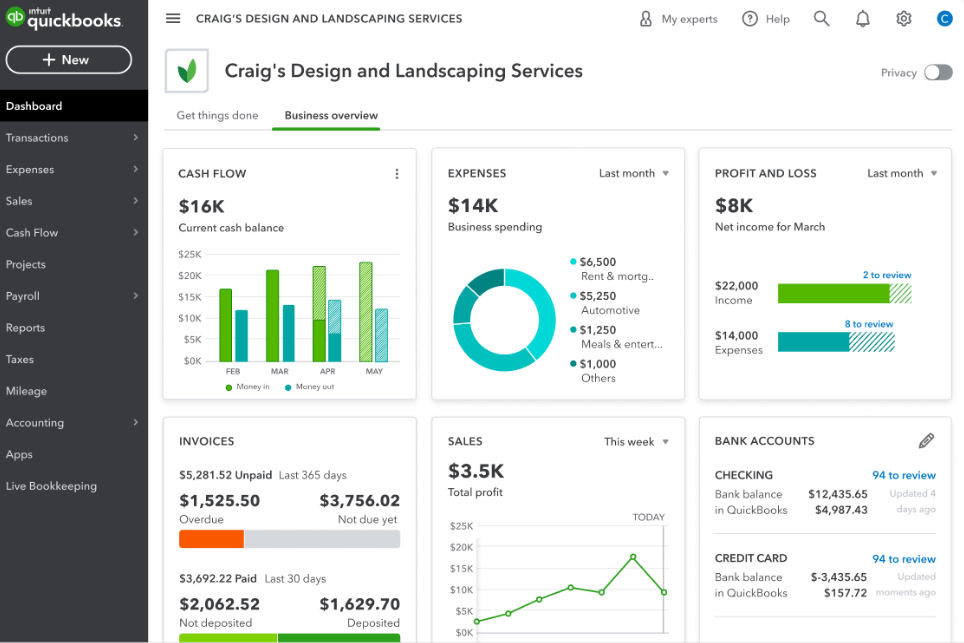Click the orange Overdue invoices bar
Image resolution: width=964 pixels, height=643 pixels.
click(x=211, y=539)
